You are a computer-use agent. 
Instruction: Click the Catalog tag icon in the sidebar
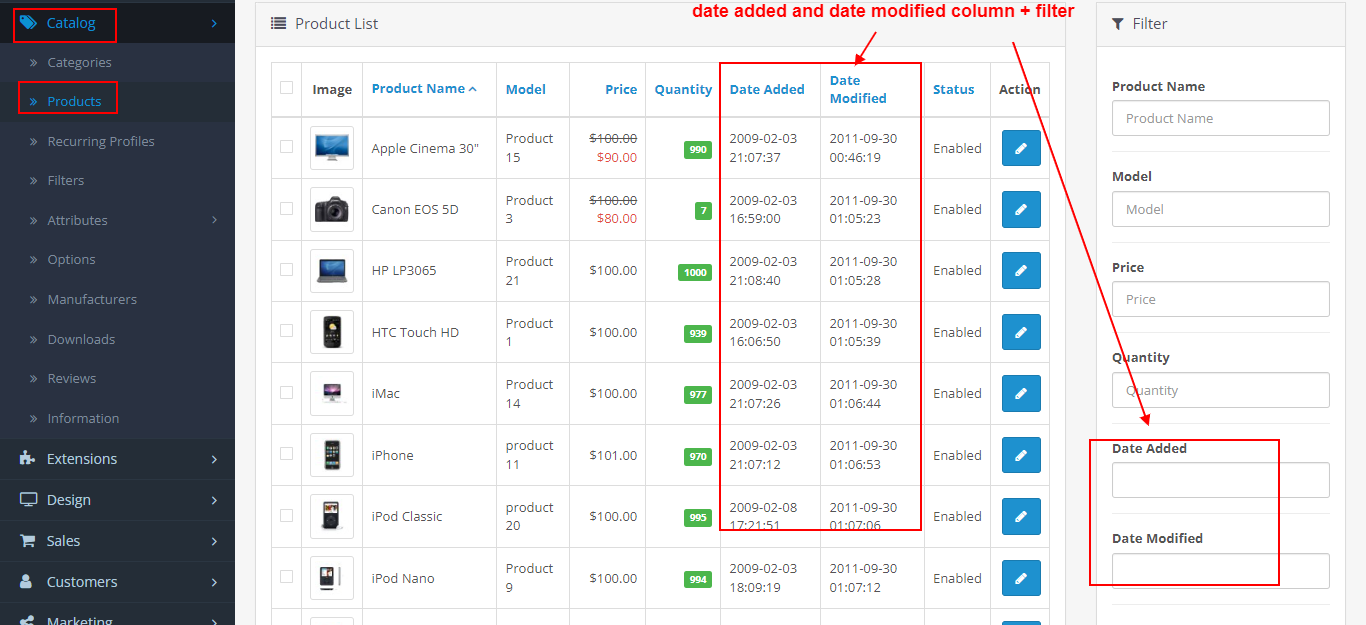pos(28,23)
